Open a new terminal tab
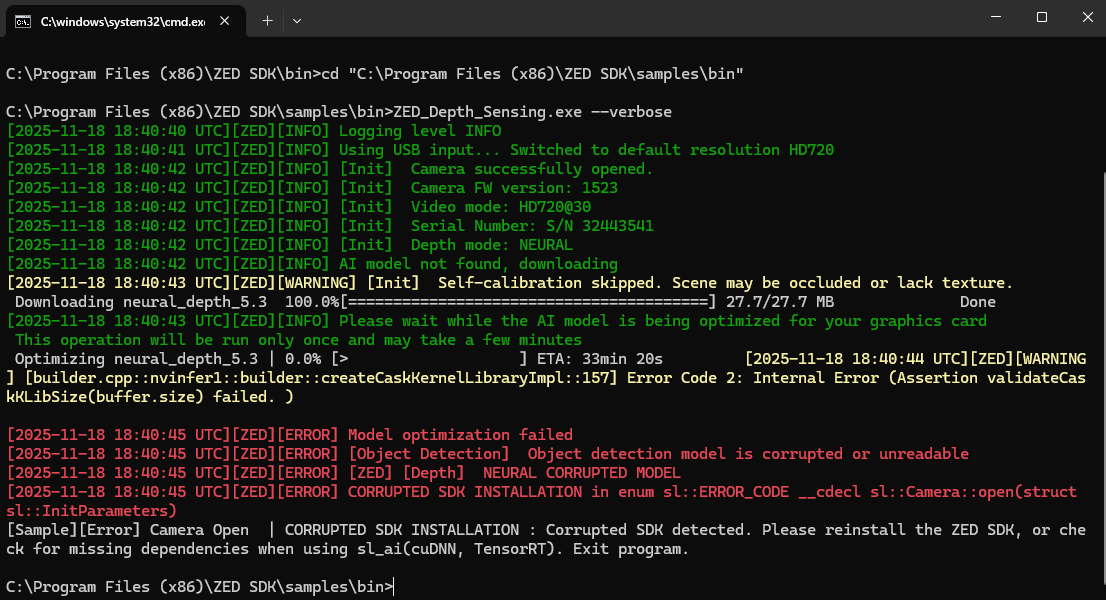Viewport: 1106px width, 600px height. tap(267, 20)
